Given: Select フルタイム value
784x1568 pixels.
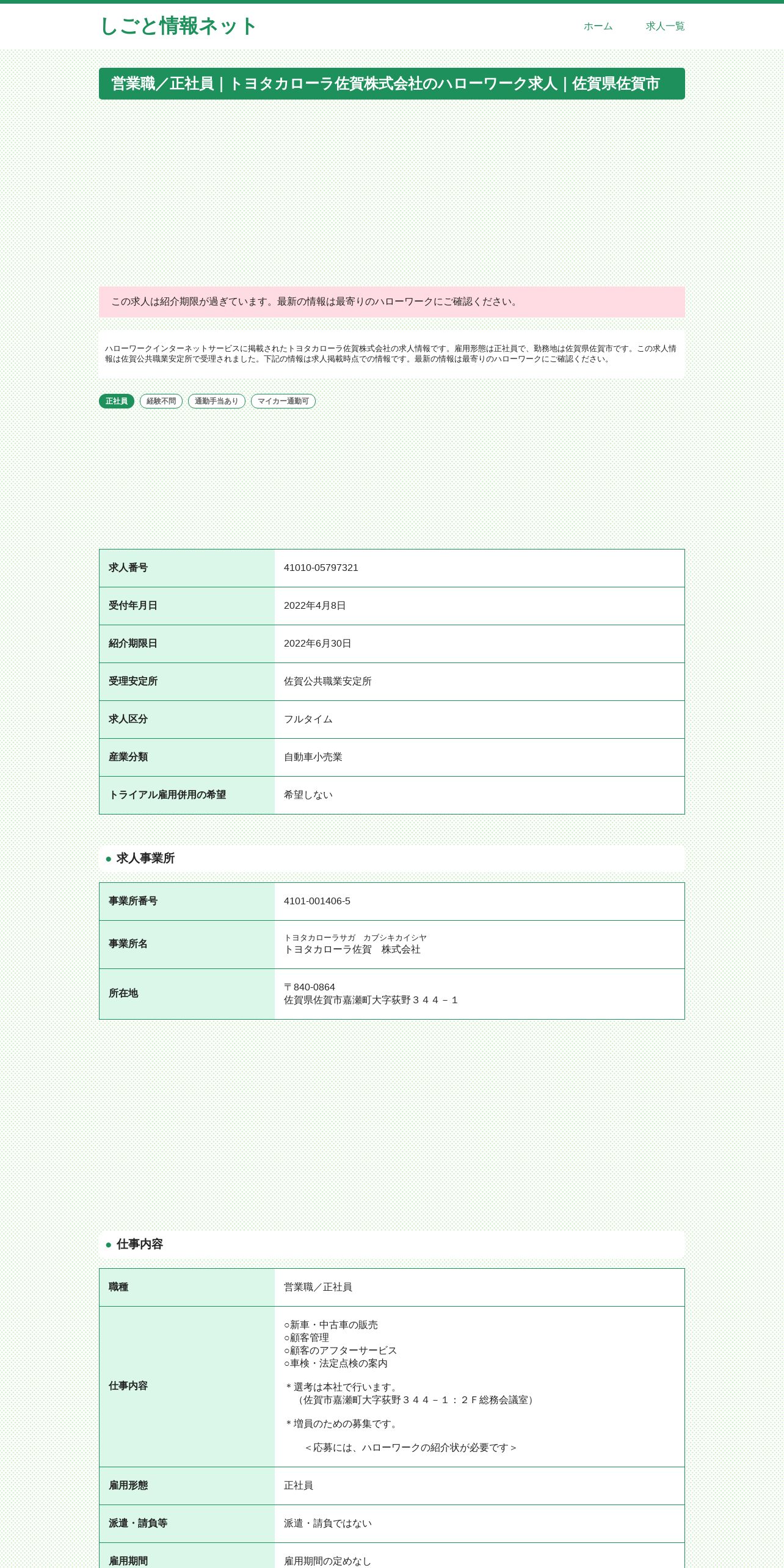Looking at the screenshot, I should [x=308, y=719].
